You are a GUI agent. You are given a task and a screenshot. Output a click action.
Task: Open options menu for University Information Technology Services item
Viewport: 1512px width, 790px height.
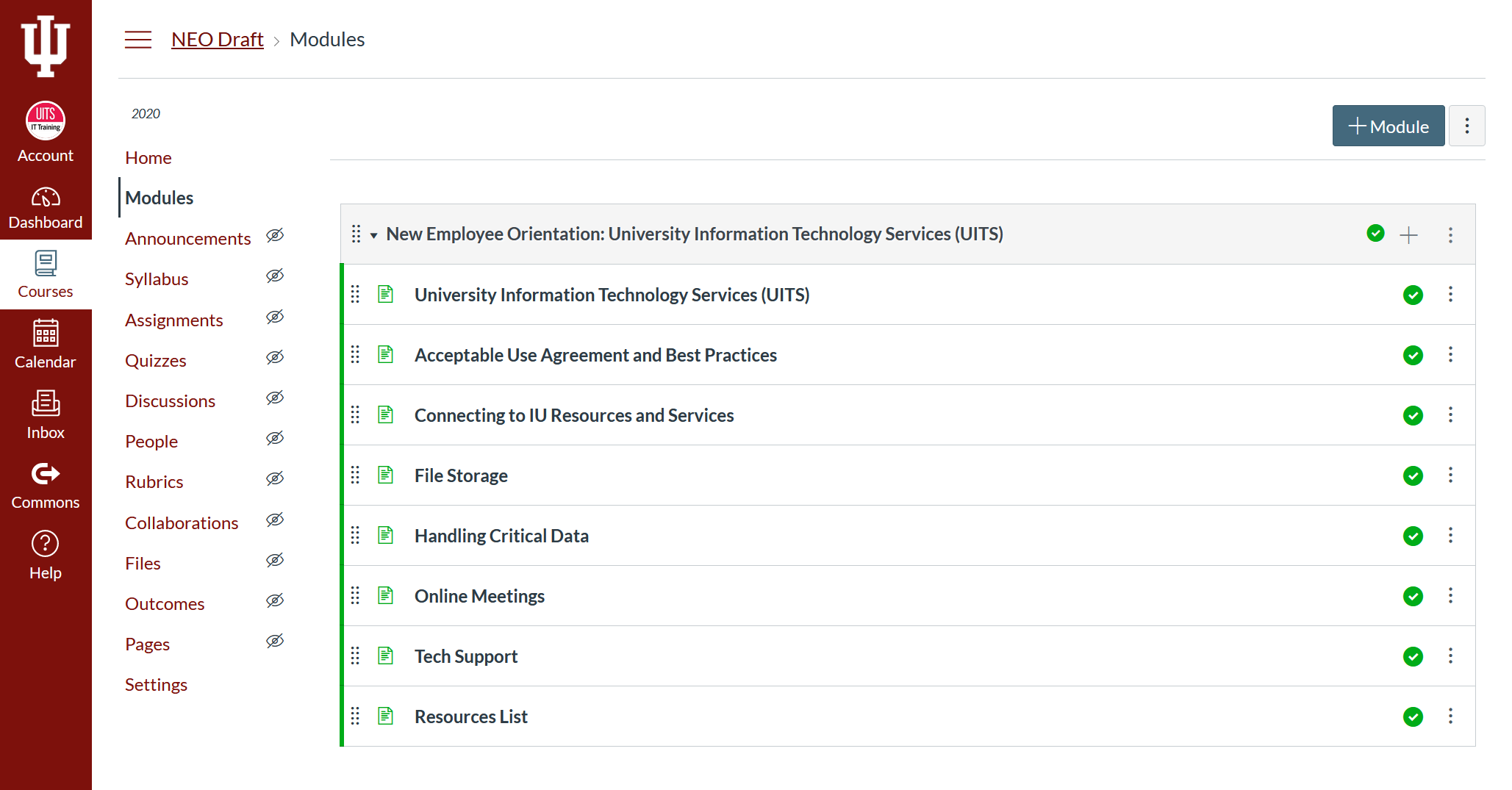pos(1450,294)
